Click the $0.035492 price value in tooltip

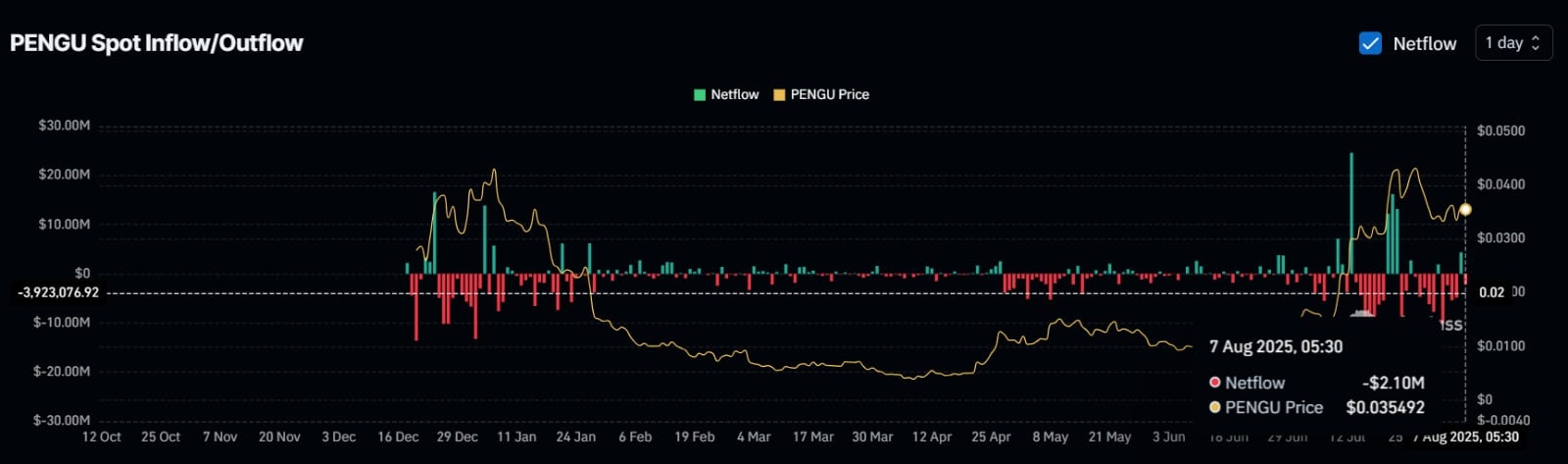tap(1385, 407)
